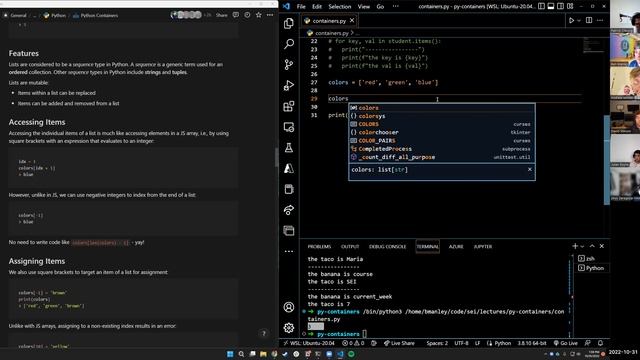Pick colorsys from autocomplete suggestions
This screenshot has height=360, width=640.
click(x=442, y=116)
